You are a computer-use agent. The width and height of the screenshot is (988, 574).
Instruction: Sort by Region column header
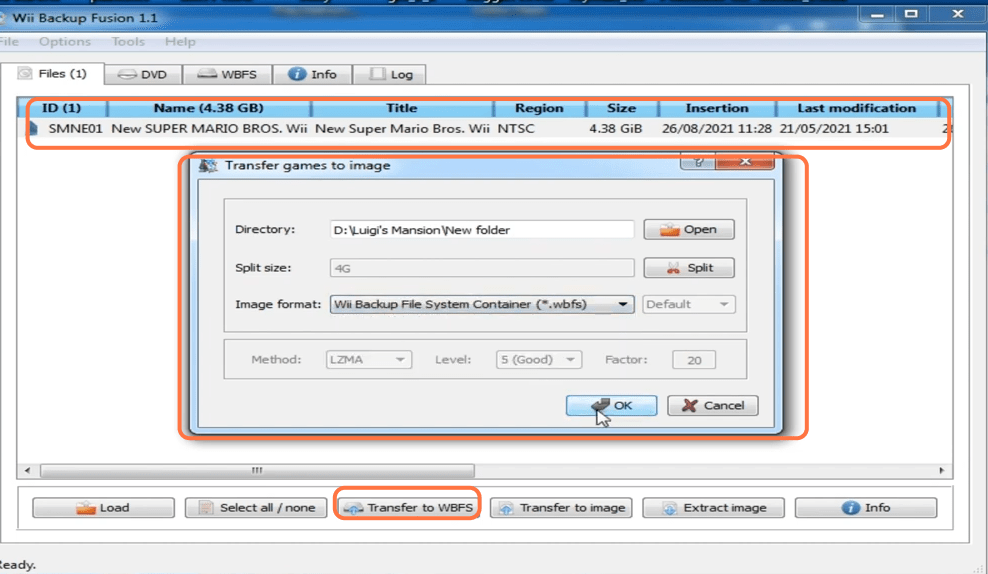click(x=539, y=108)
